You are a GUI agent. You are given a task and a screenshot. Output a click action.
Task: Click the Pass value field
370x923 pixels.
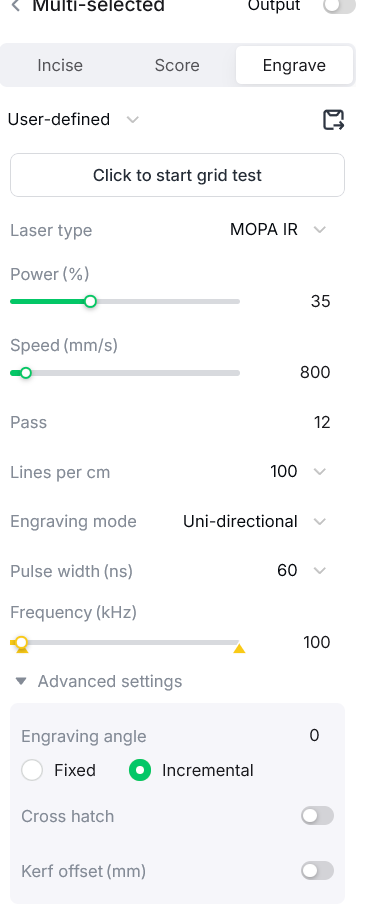coord(322,423)
